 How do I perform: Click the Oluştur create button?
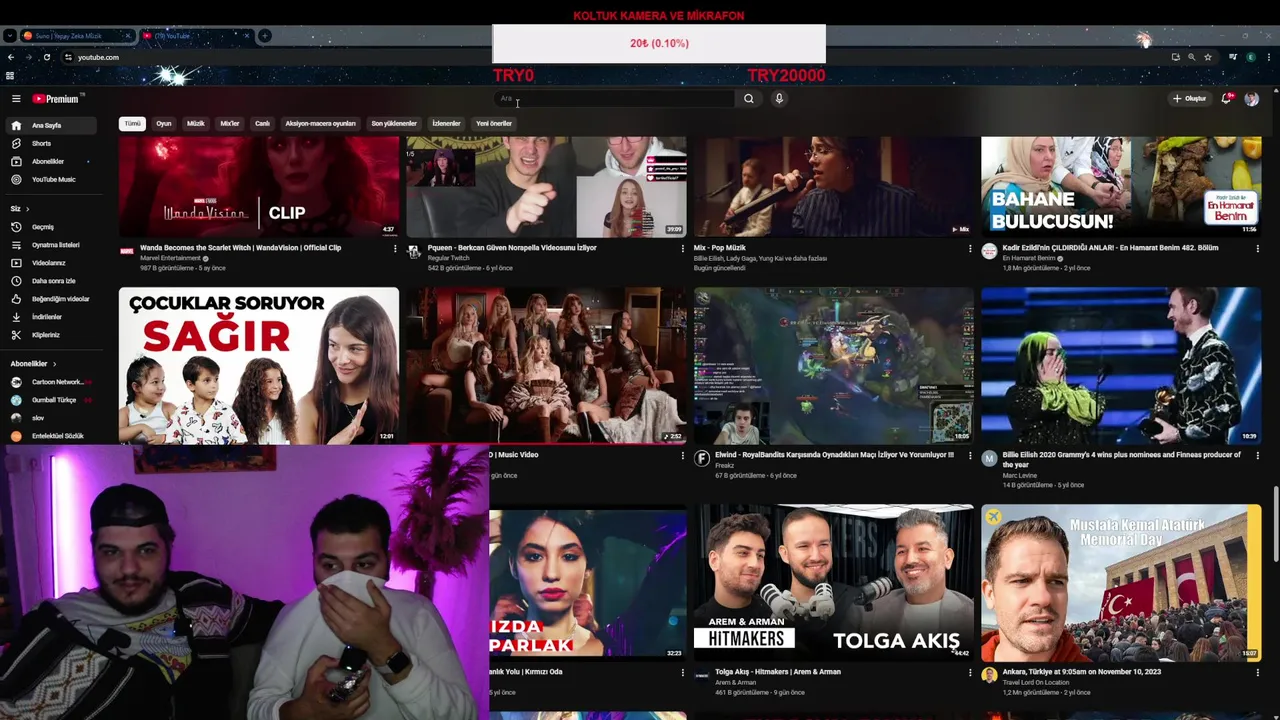tap(1189, 99)
